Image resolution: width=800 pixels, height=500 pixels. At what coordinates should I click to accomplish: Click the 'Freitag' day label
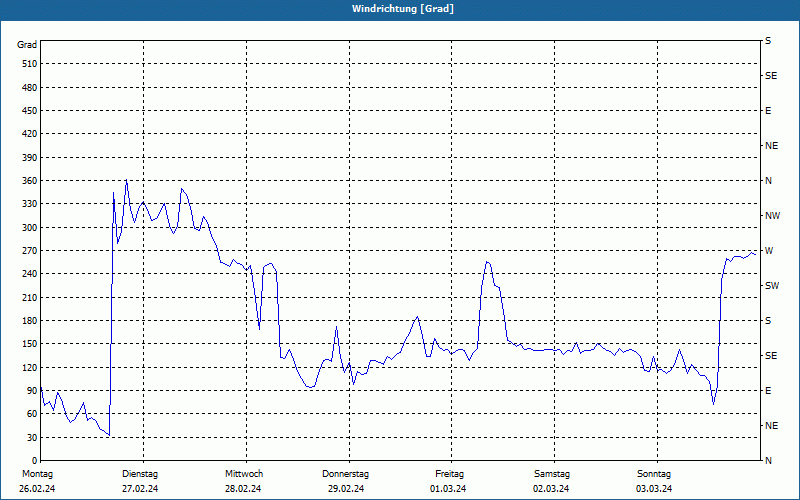coord(449,474)
